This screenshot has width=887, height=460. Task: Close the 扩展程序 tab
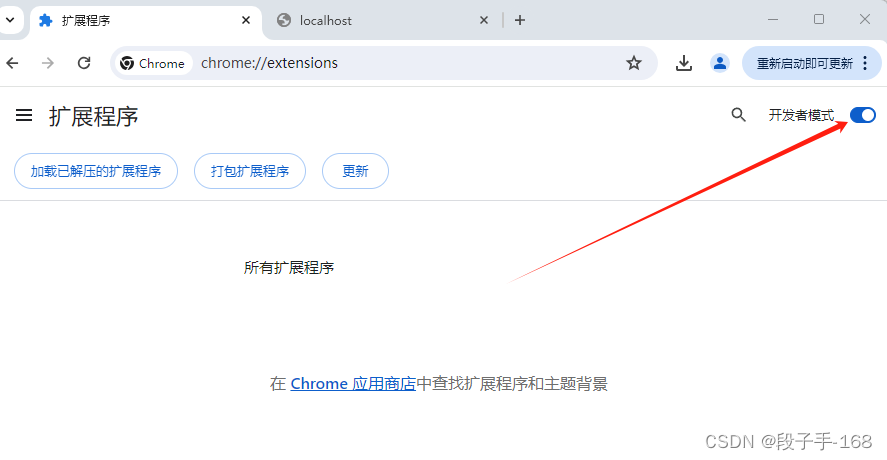click(x=246, y=20)
